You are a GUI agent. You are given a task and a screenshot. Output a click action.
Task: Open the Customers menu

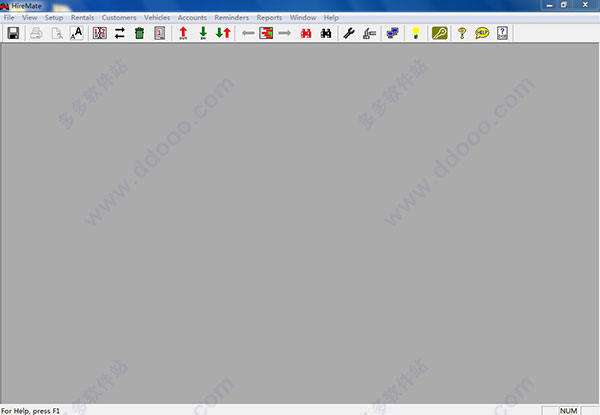(119, 18)
